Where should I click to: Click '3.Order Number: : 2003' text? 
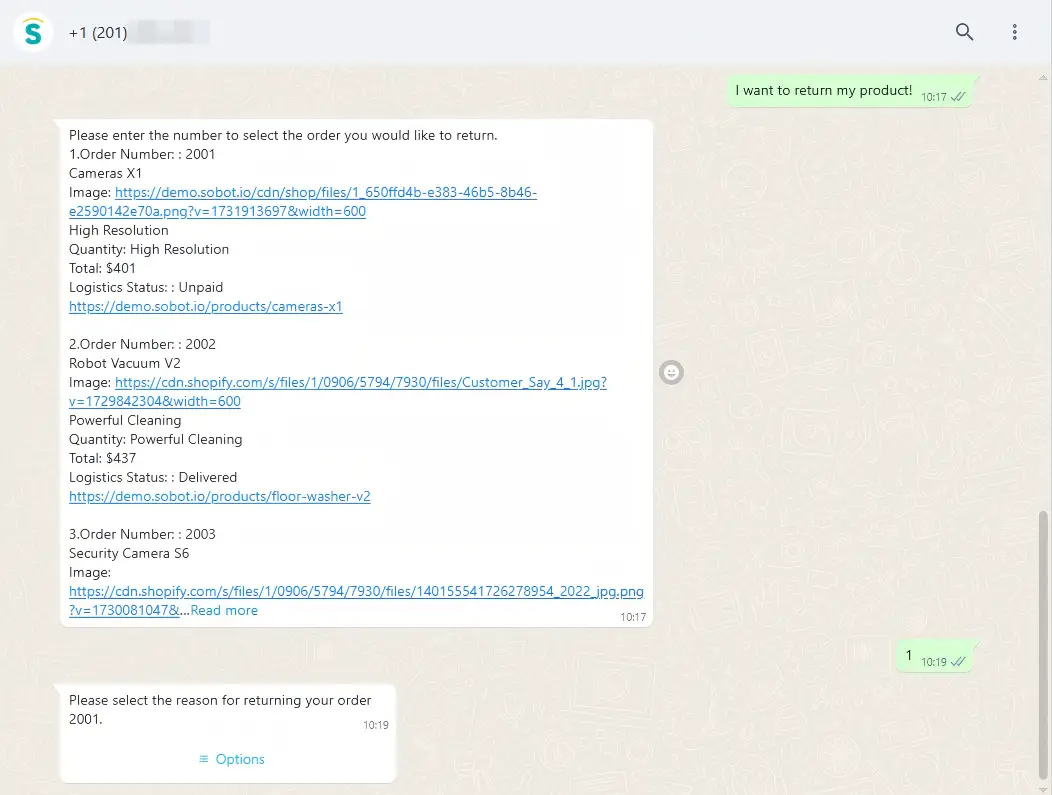point(142,534)
